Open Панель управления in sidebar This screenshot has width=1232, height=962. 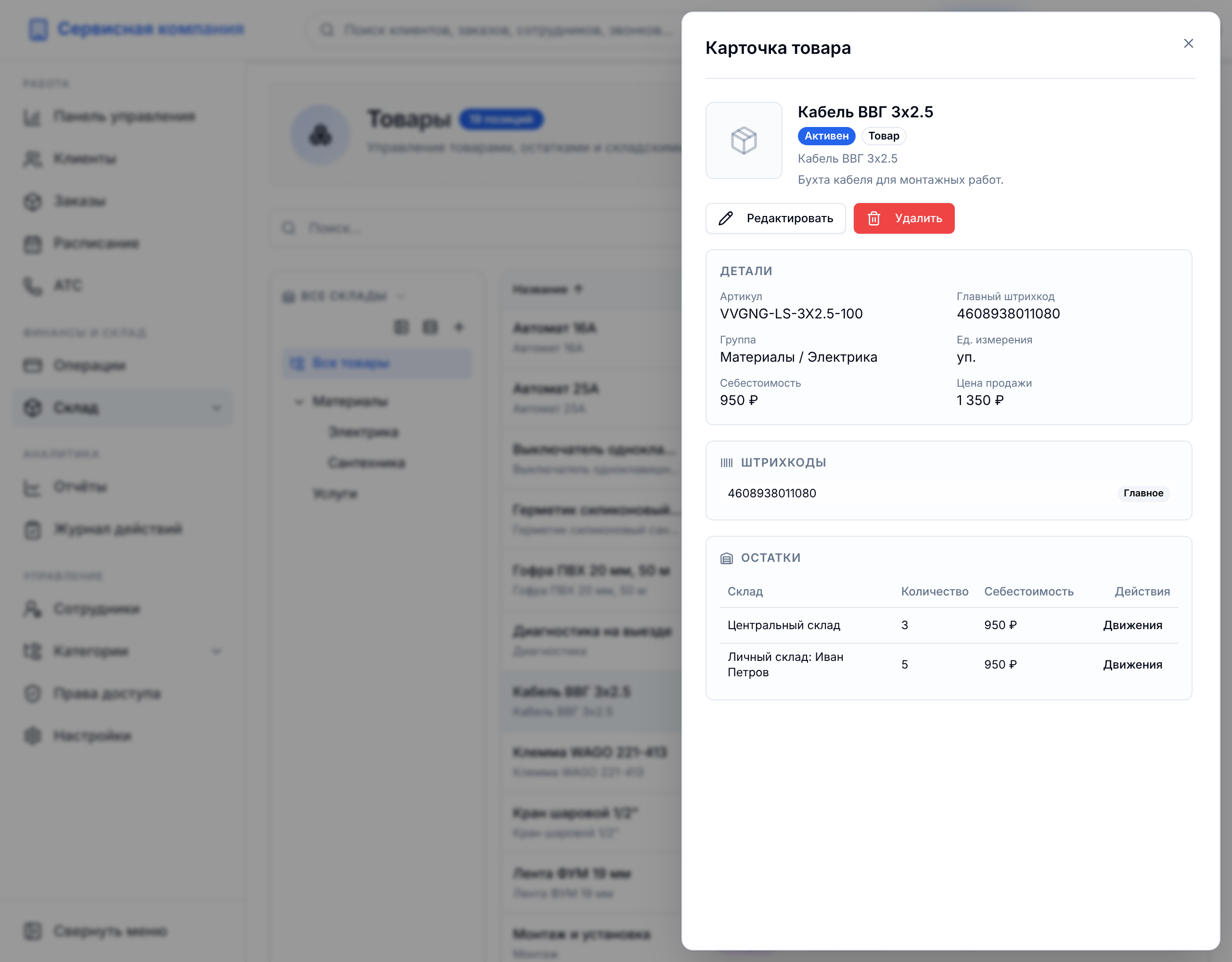[x=124, y=117]
